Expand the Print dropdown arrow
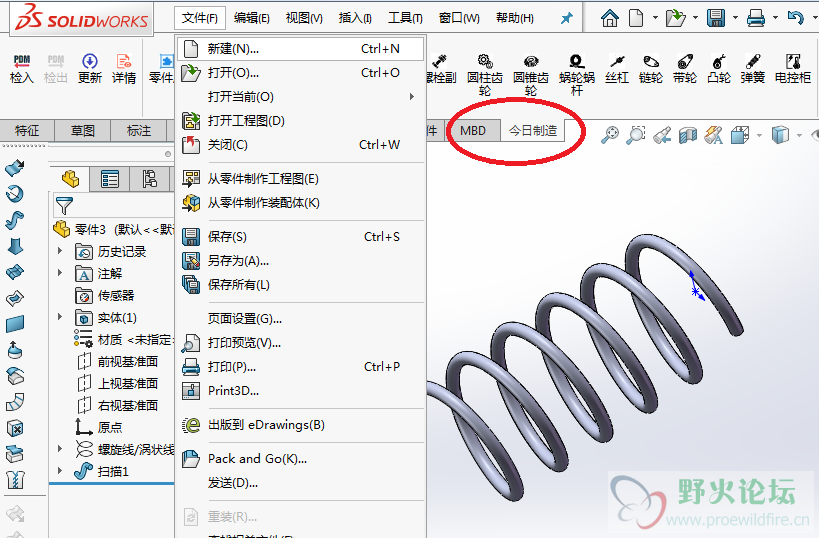This screenshot has width=819, height=538. (775, 18)
